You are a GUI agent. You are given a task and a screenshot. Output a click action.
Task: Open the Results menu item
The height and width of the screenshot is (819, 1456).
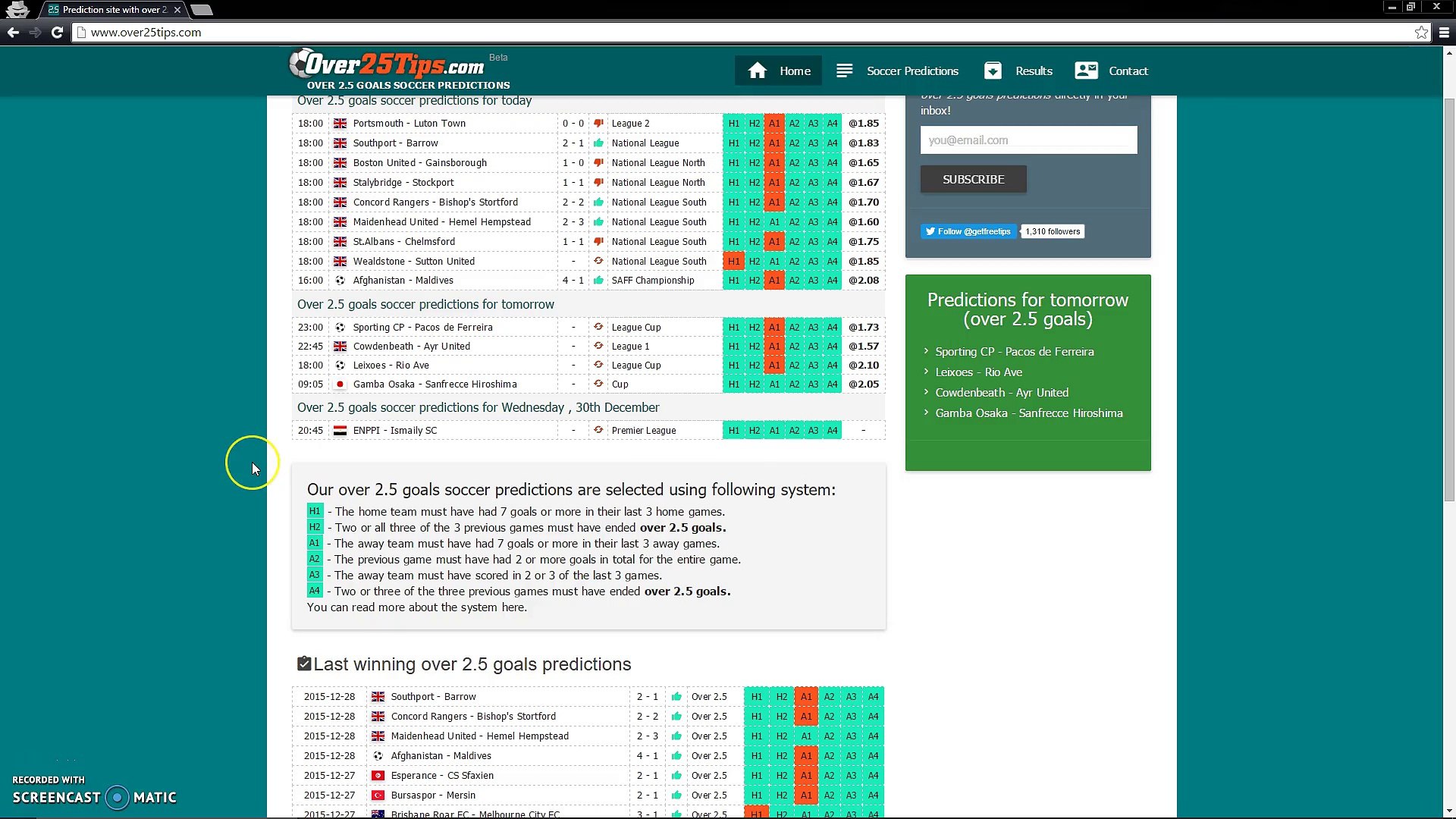(1018, 71)
